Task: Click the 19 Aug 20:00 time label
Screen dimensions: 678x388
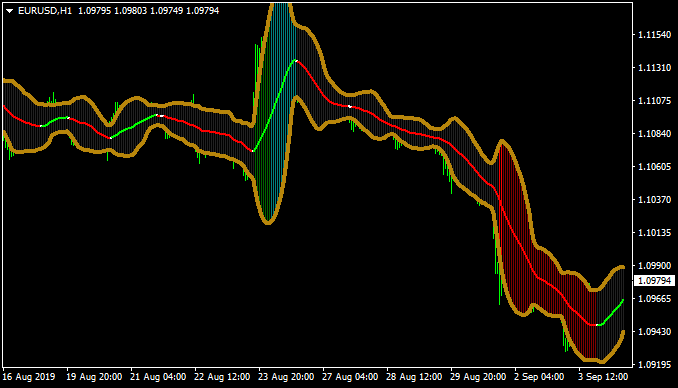Action: 94,377
